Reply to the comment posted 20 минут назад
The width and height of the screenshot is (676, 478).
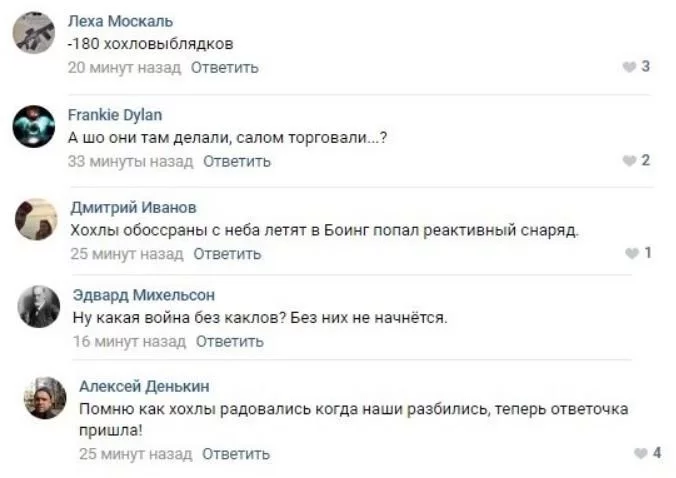[225, 67]
